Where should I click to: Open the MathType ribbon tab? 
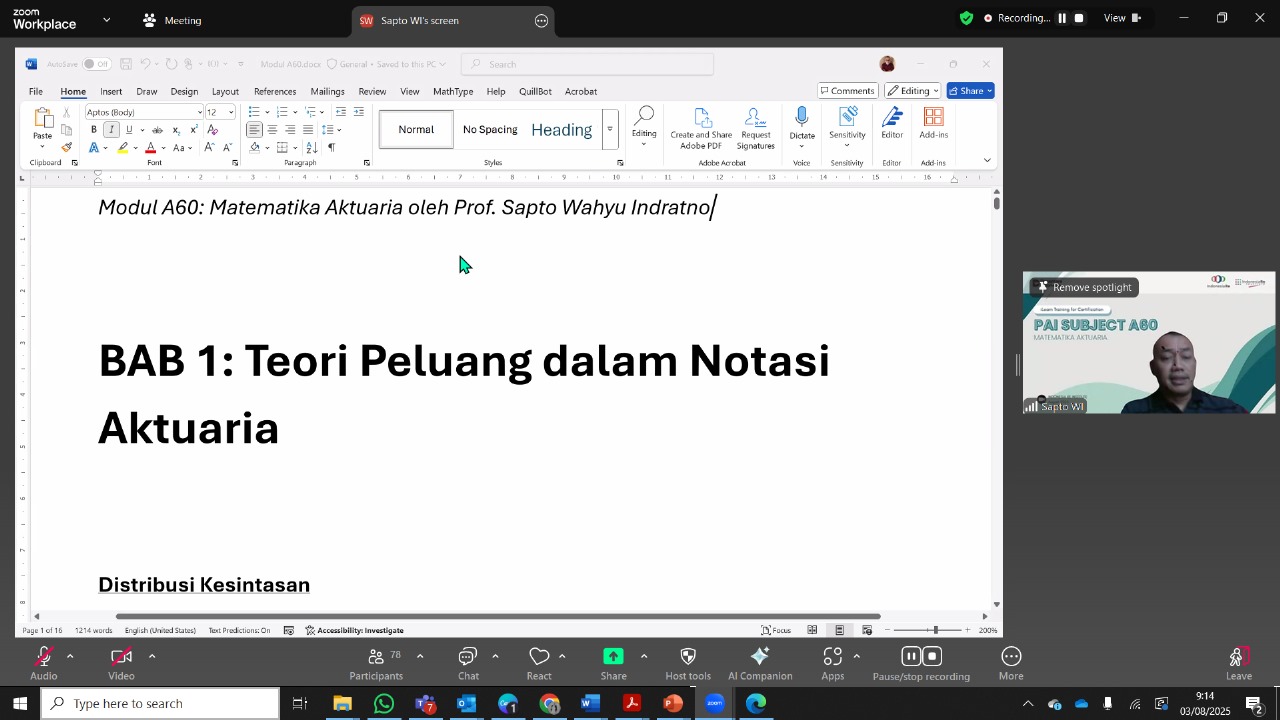(x=453, y=91)
